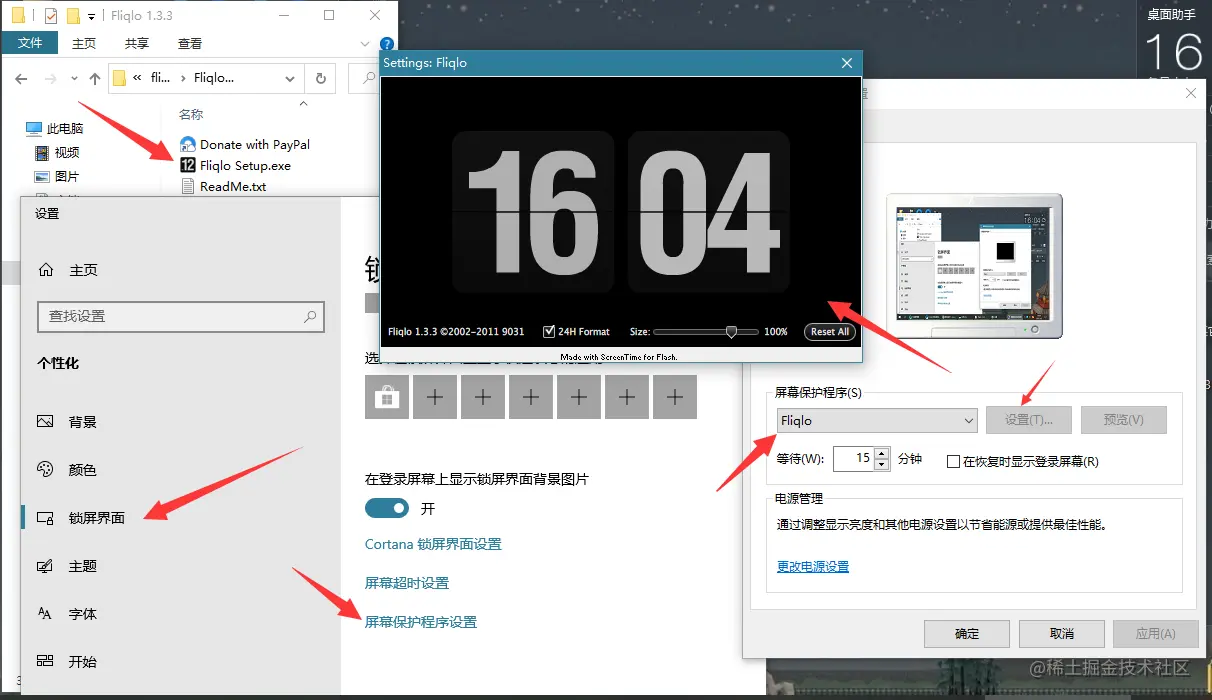
Task: Refresh the Explorer address bar
Action: coord(320,78)
